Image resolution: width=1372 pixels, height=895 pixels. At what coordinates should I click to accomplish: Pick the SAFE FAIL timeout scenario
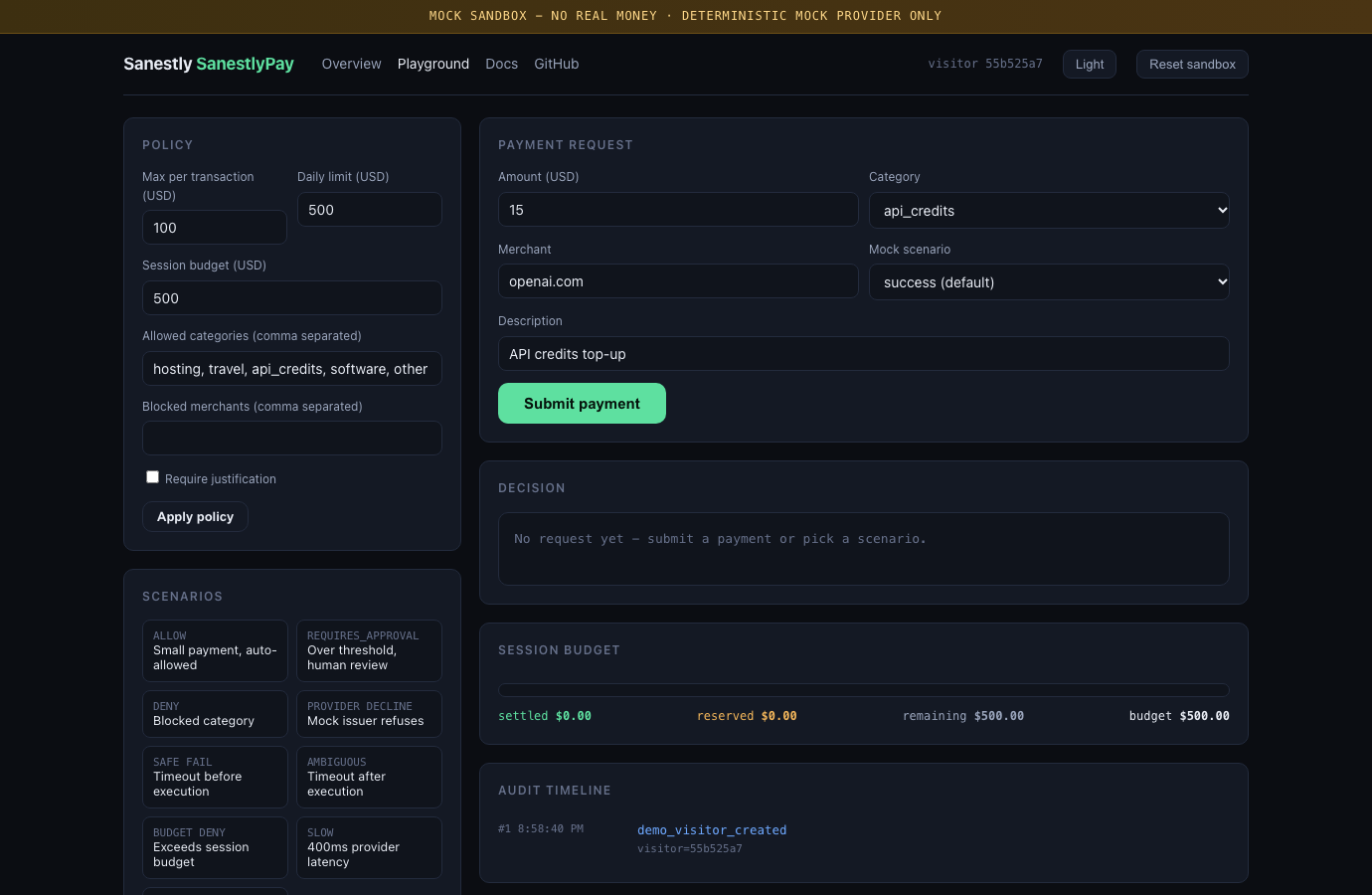[x=215, y=777]
